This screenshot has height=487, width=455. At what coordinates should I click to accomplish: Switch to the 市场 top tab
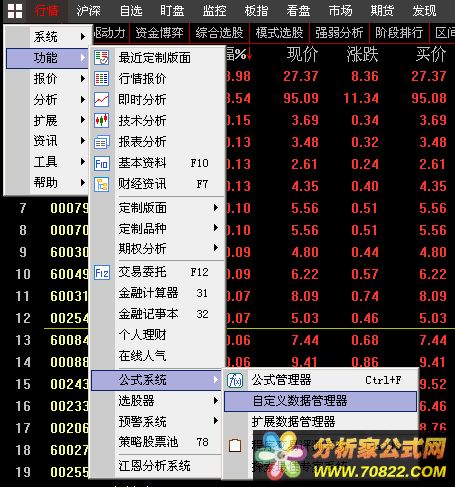pos(340,11)
